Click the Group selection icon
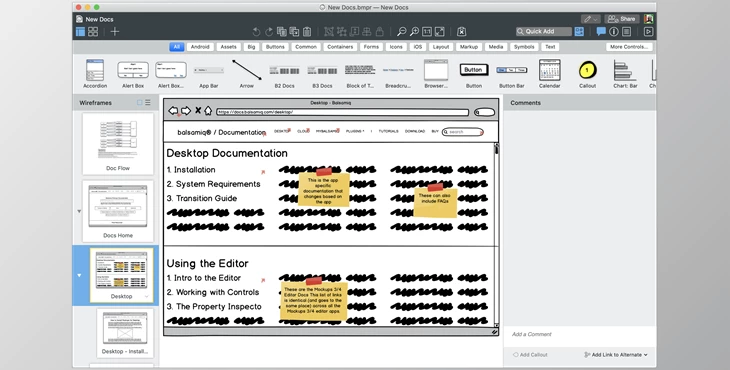Viewport: 730px width, 370px height. click(x=329, y=32)
